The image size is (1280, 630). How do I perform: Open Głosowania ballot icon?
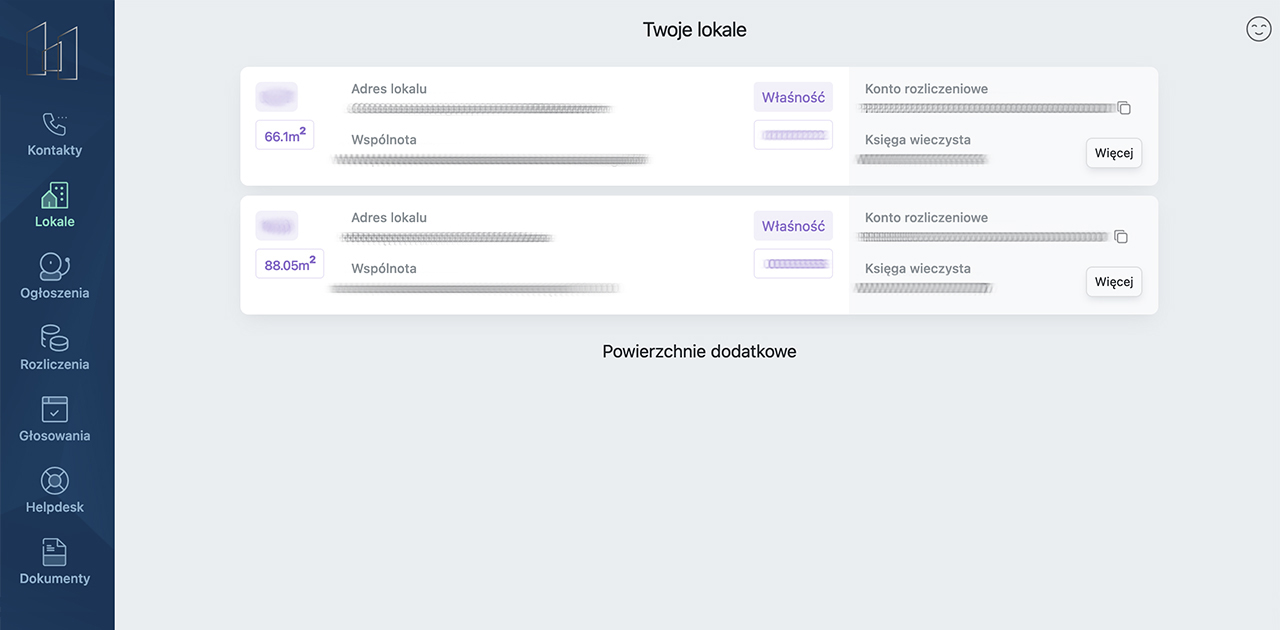click(x=54, y=409)
